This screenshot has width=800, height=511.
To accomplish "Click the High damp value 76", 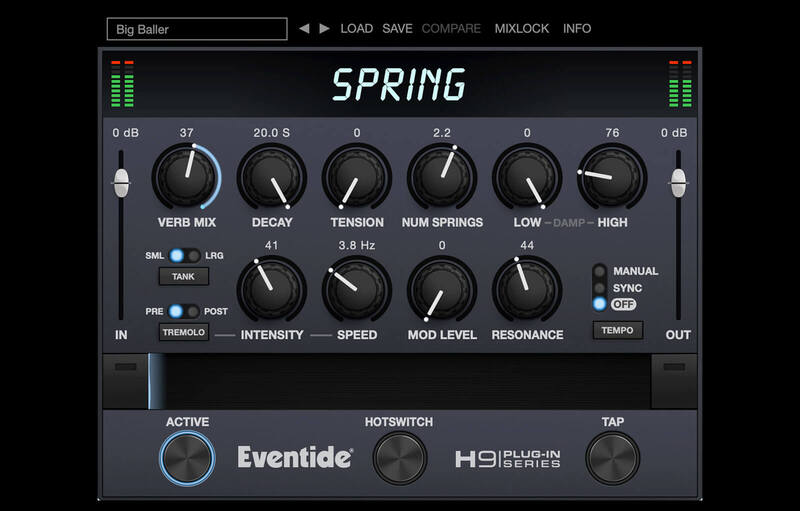I will point(612,133).
